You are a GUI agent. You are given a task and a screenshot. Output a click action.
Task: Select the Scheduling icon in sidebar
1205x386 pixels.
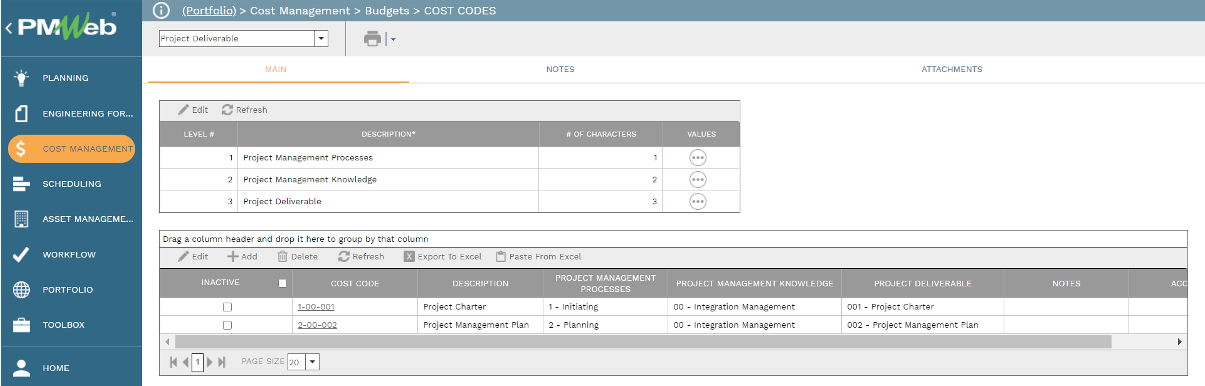point(21,184)
